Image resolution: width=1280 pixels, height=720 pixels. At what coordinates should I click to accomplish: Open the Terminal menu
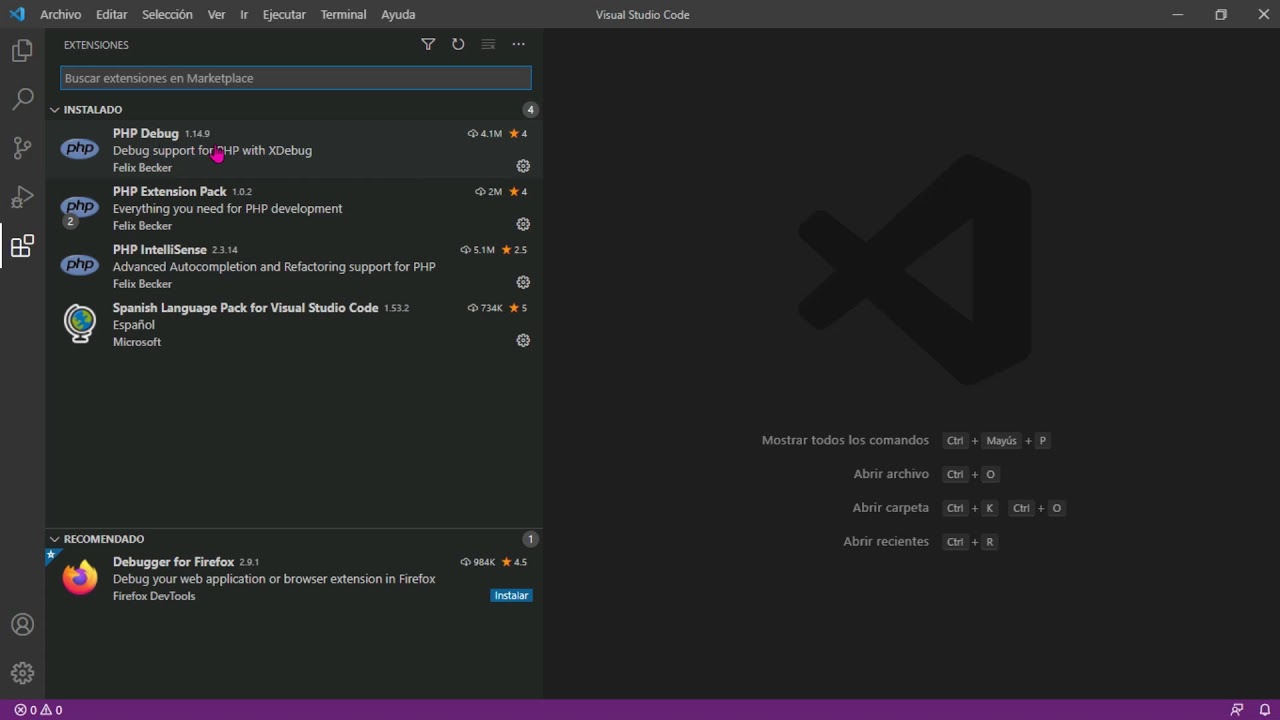coord(343,15)
